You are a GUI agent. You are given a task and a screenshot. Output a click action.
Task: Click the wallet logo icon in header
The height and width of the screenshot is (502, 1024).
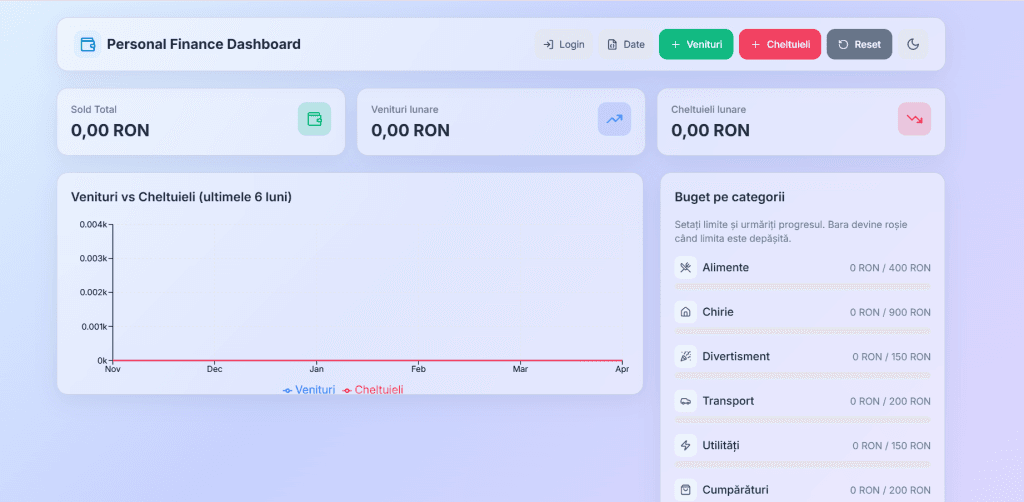tap(88, 44)
